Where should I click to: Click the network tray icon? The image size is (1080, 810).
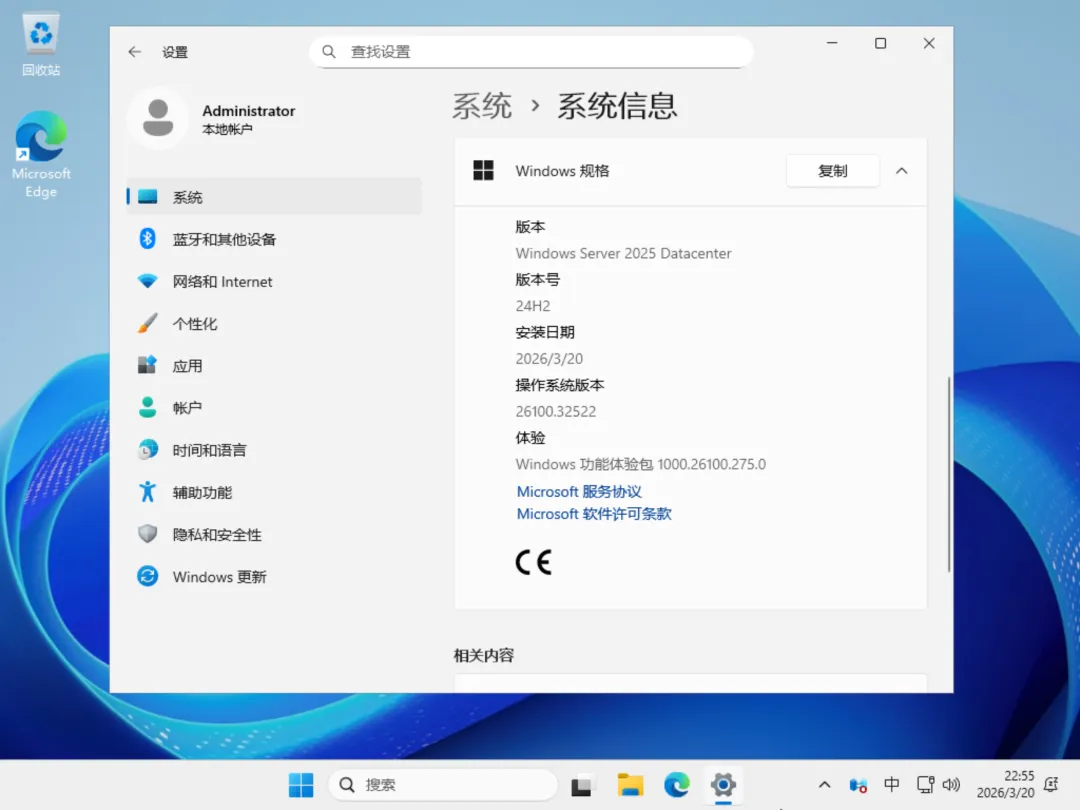925,785
